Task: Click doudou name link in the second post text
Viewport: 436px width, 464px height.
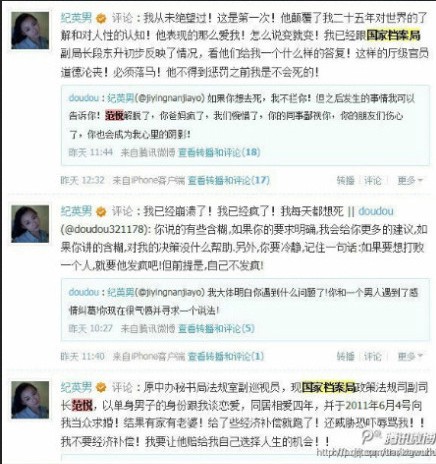Action: click(x=376, y=211)
